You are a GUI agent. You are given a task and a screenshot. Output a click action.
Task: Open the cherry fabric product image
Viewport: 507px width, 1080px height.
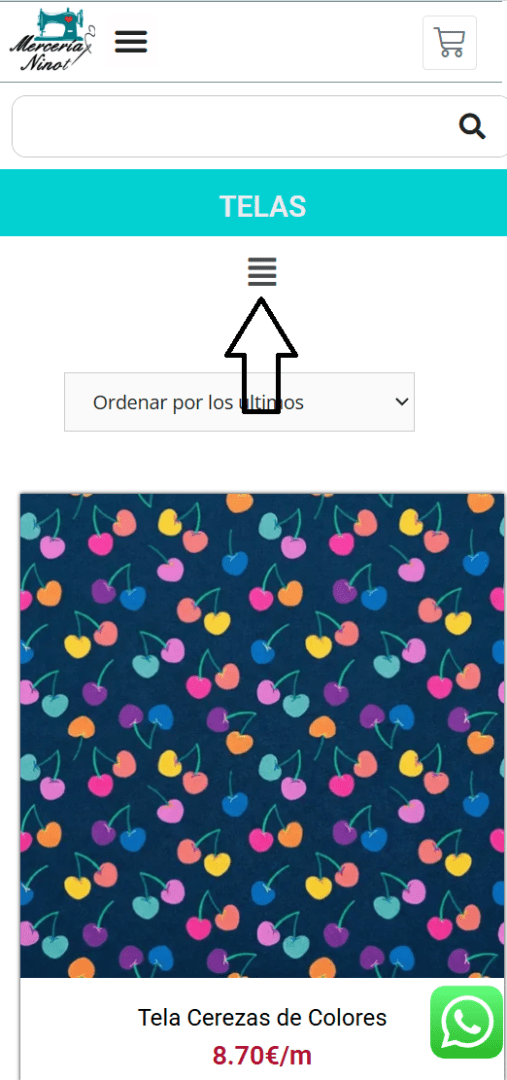262,736
